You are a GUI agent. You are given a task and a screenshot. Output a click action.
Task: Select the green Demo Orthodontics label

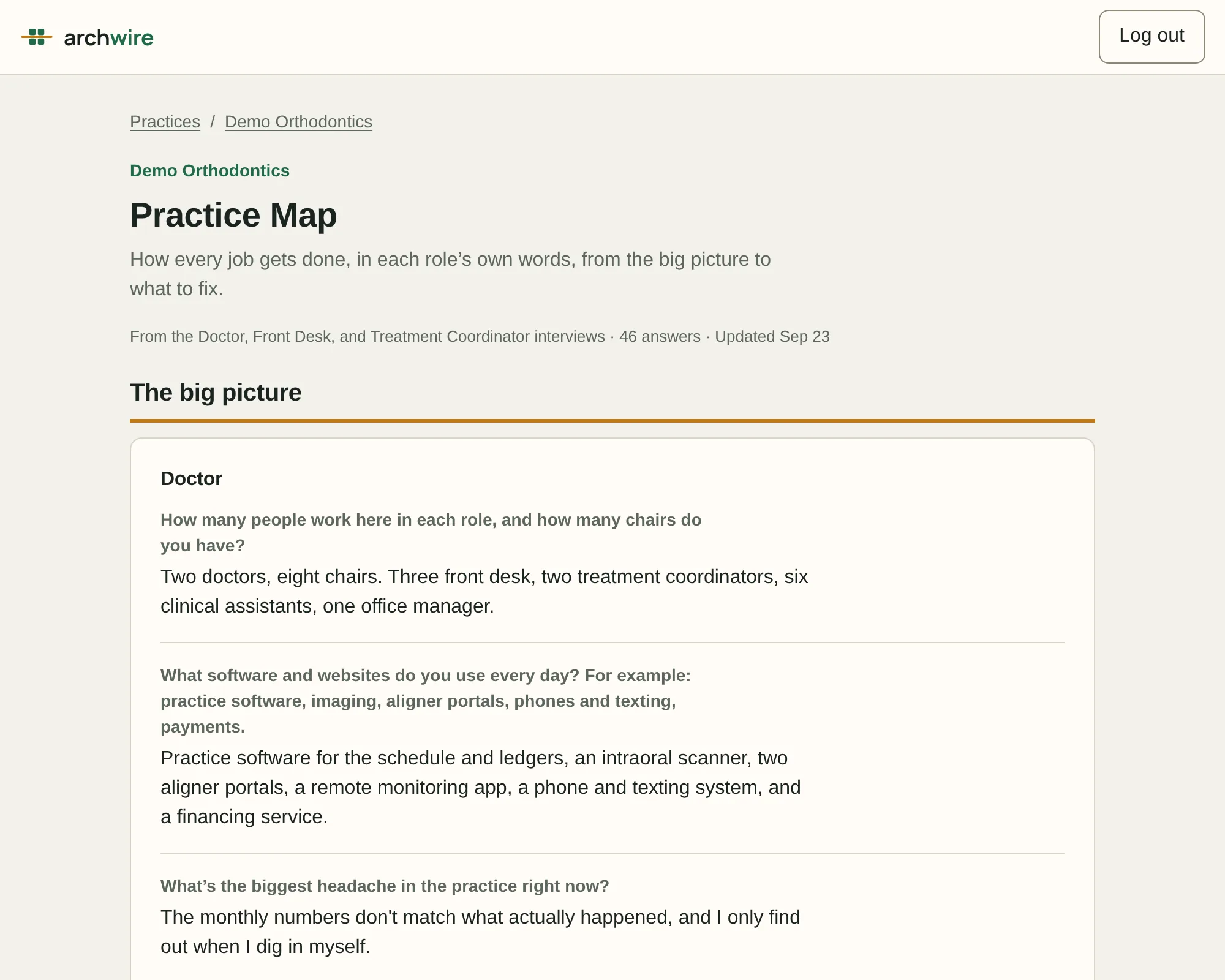[x=209, y=171]
